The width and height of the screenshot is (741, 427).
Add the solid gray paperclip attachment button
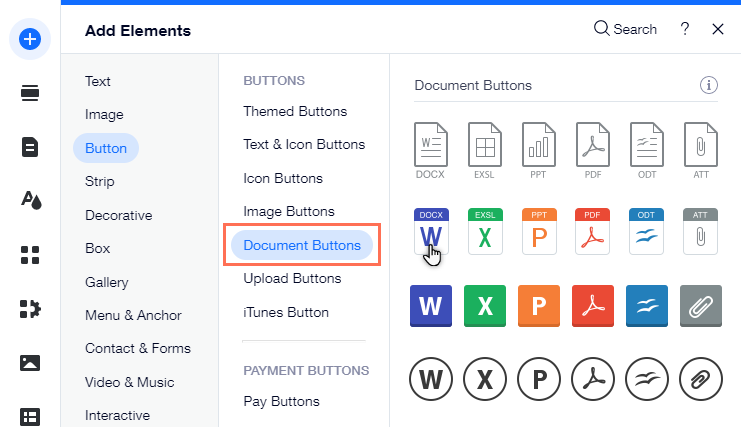pos(701,306)
